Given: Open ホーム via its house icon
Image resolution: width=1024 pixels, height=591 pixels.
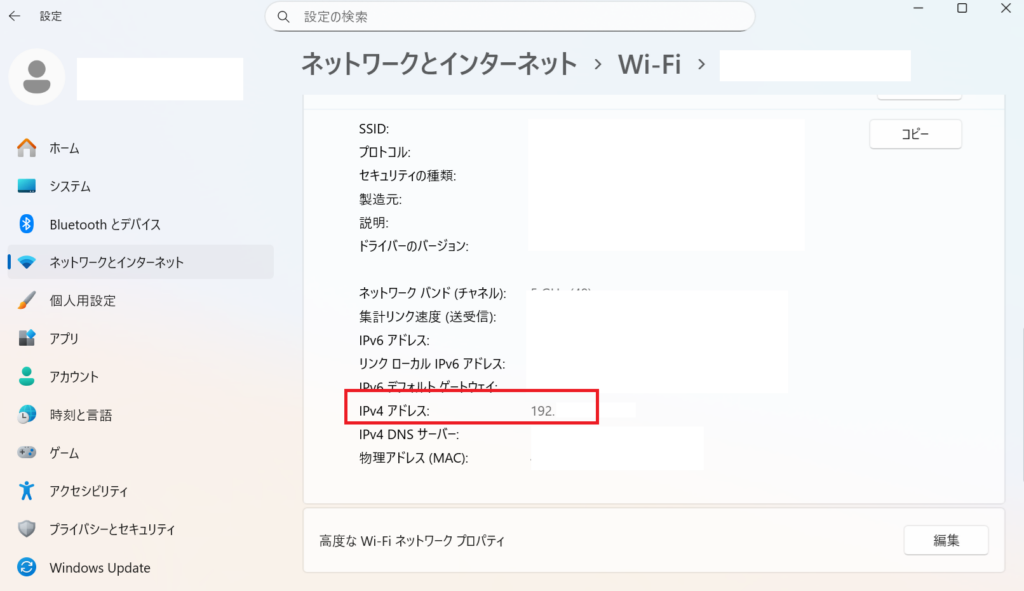Looking at the screenshot, I should 27,148.
